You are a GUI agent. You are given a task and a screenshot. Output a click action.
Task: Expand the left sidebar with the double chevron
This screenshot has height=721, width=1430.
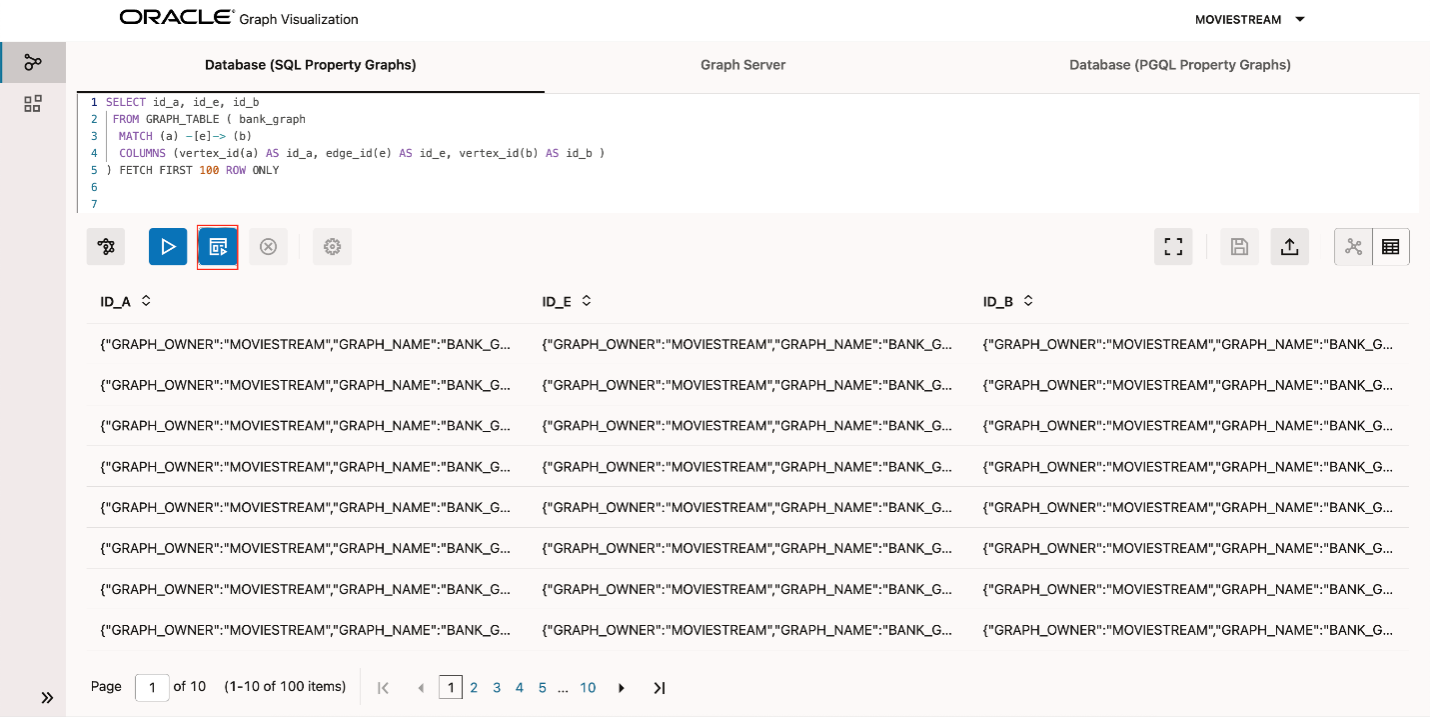[47, 697]
